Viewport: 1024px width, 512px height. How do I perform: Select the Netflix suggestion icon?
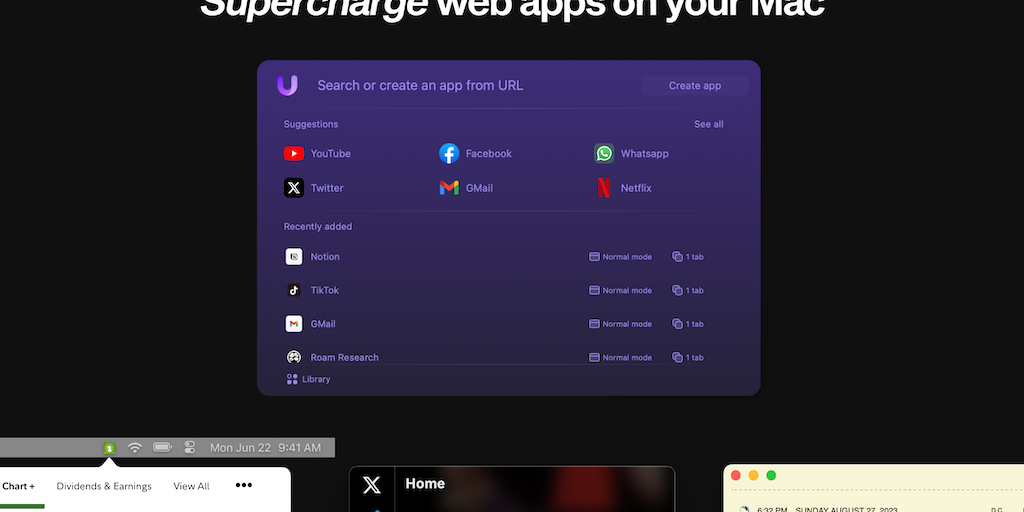pos(604,188)
